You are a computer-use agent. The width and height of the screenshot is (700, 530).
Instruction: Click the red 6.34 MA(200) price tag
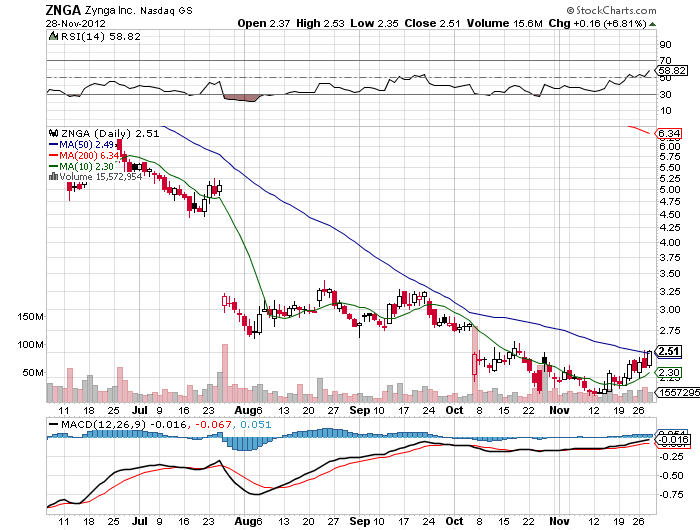tap(669, 134)
